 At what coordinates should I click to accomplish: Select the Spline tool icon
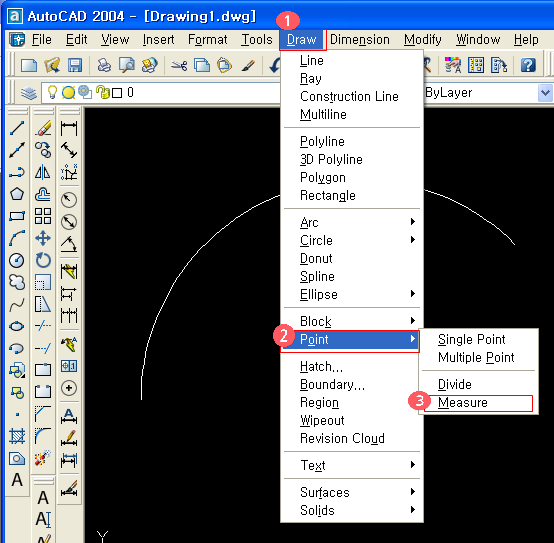[x=17, y=305]
